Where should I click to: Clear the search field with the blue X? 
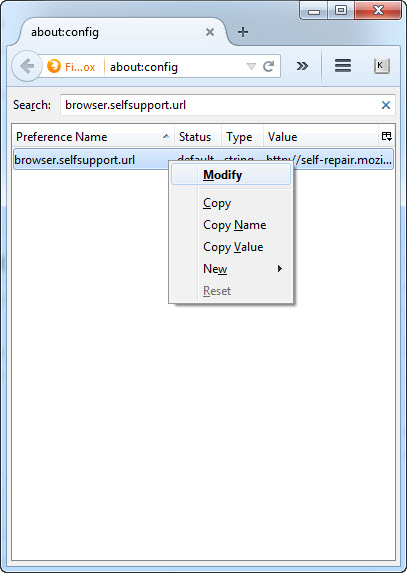(386, 105)
